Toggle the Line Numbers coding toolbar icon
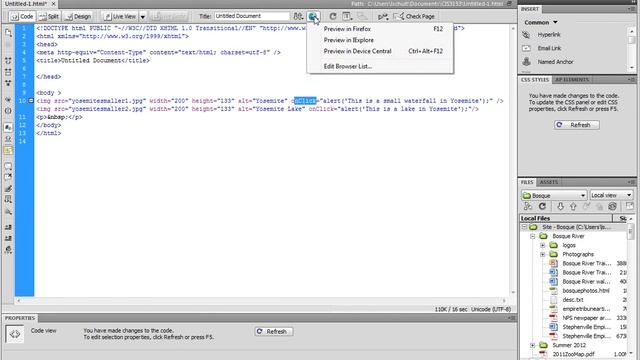 coord(8,127)
